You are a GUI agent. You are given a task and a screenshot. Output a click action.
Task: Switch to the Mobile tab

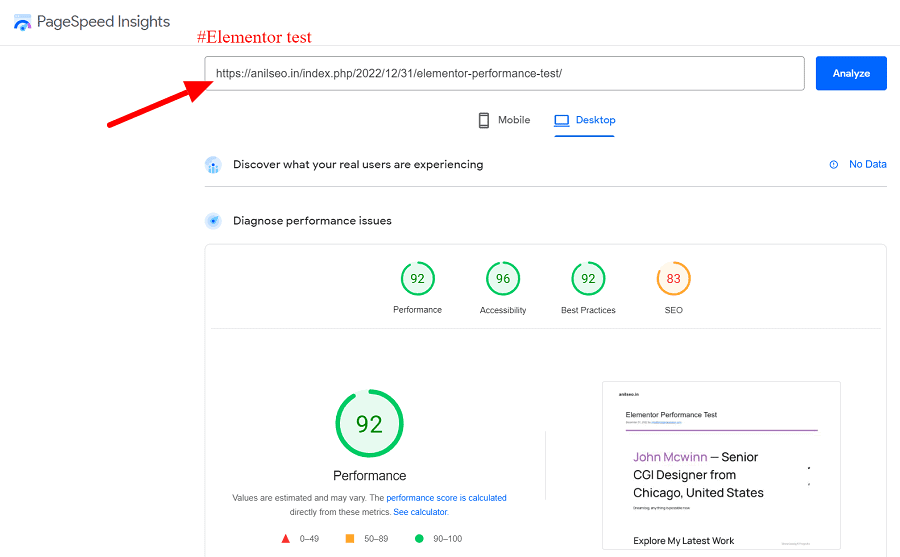pyautogui.click(x=504, y=120)
